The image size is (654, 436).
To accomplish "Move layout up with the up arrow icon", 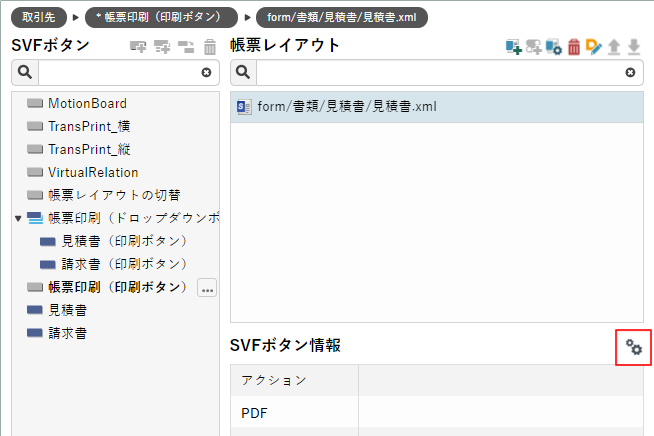I will point(614,47).
